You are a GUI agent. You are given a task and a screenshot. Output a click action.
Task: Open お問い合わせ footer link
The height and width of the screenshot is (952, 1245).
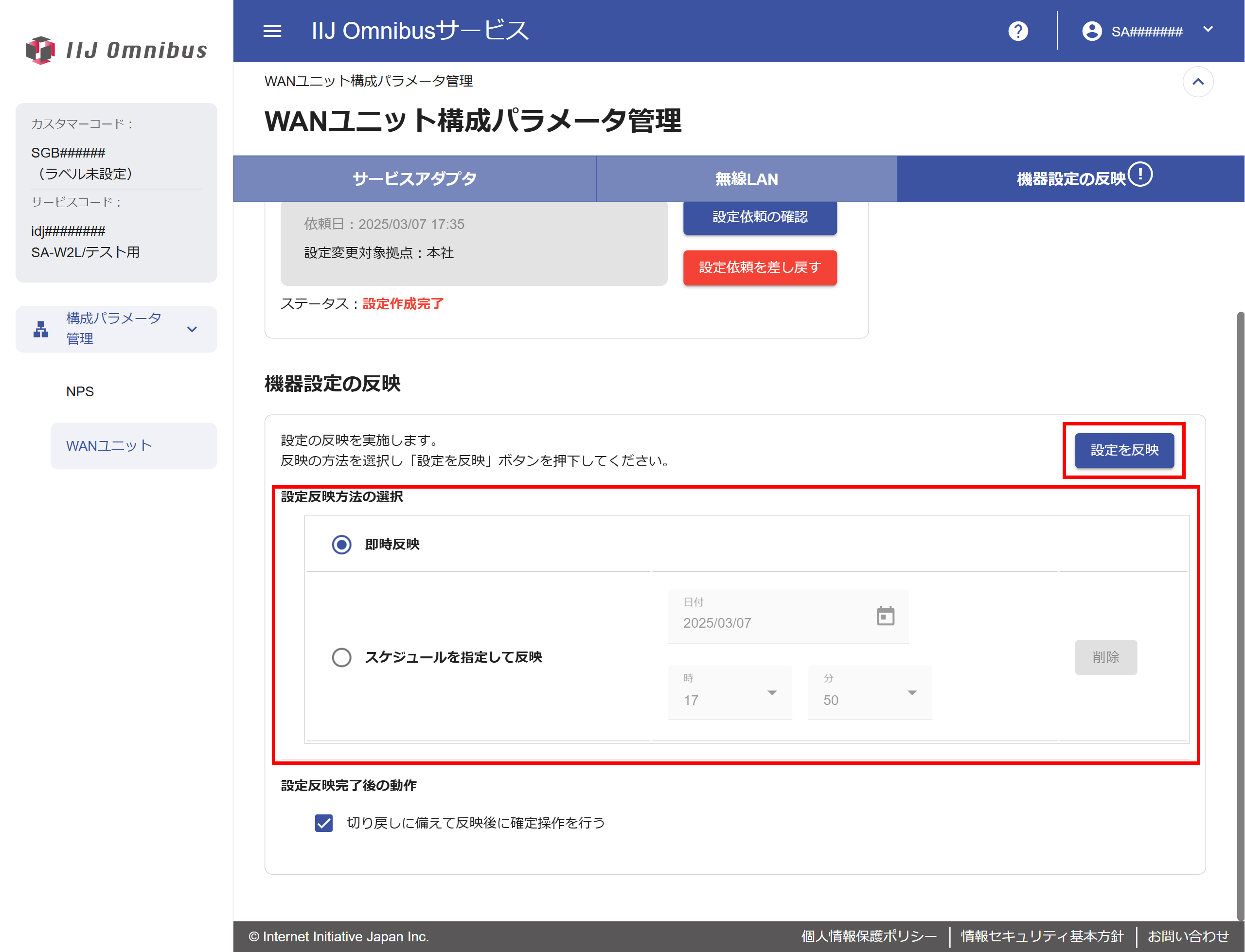click(x=1188, y=936)
